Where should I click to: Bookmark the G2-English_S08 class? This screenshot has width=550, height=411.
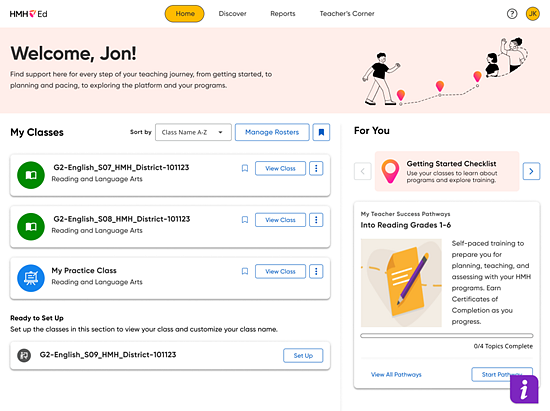(245, 220)
